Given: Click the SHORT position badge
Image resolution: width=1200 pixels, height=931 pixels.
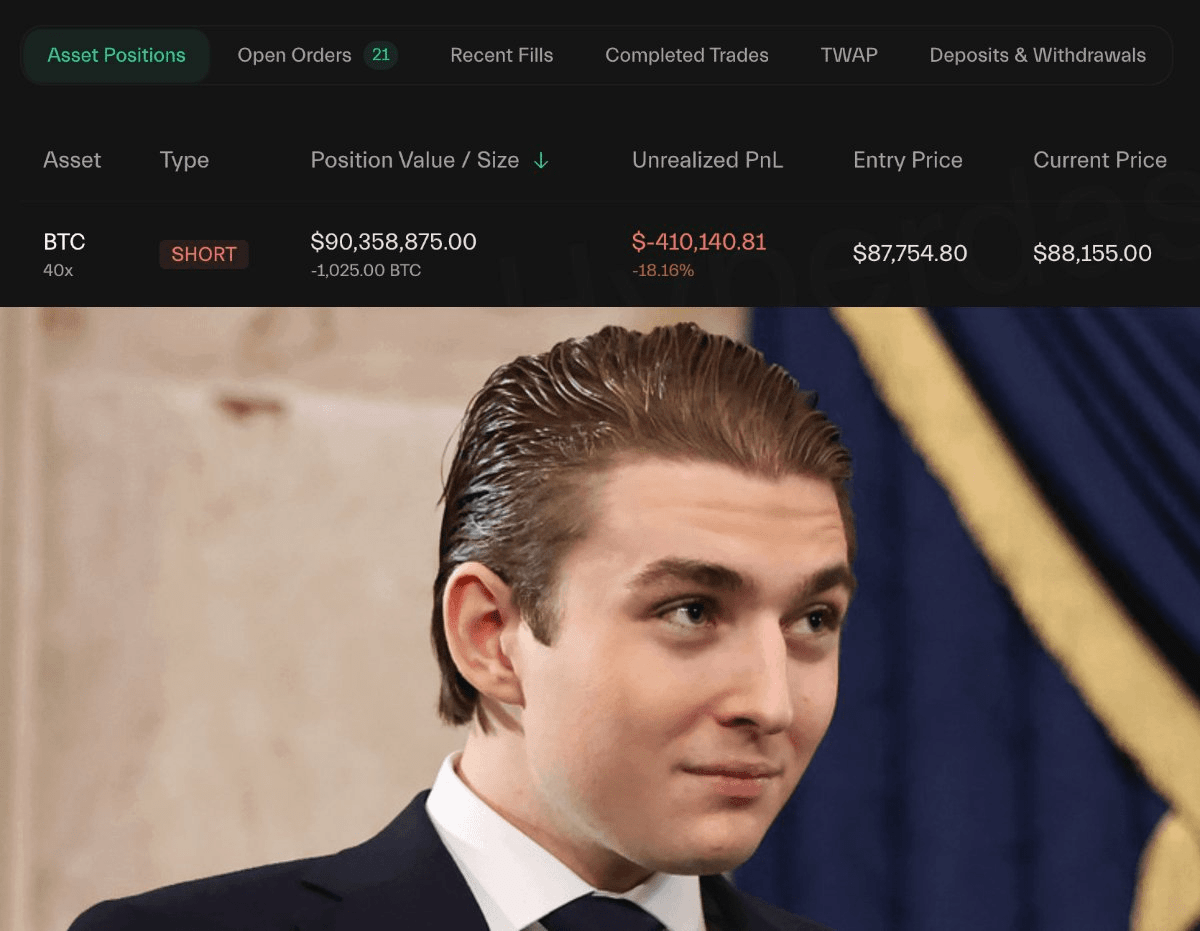Looking at the screenshot, I should (204, 254).
